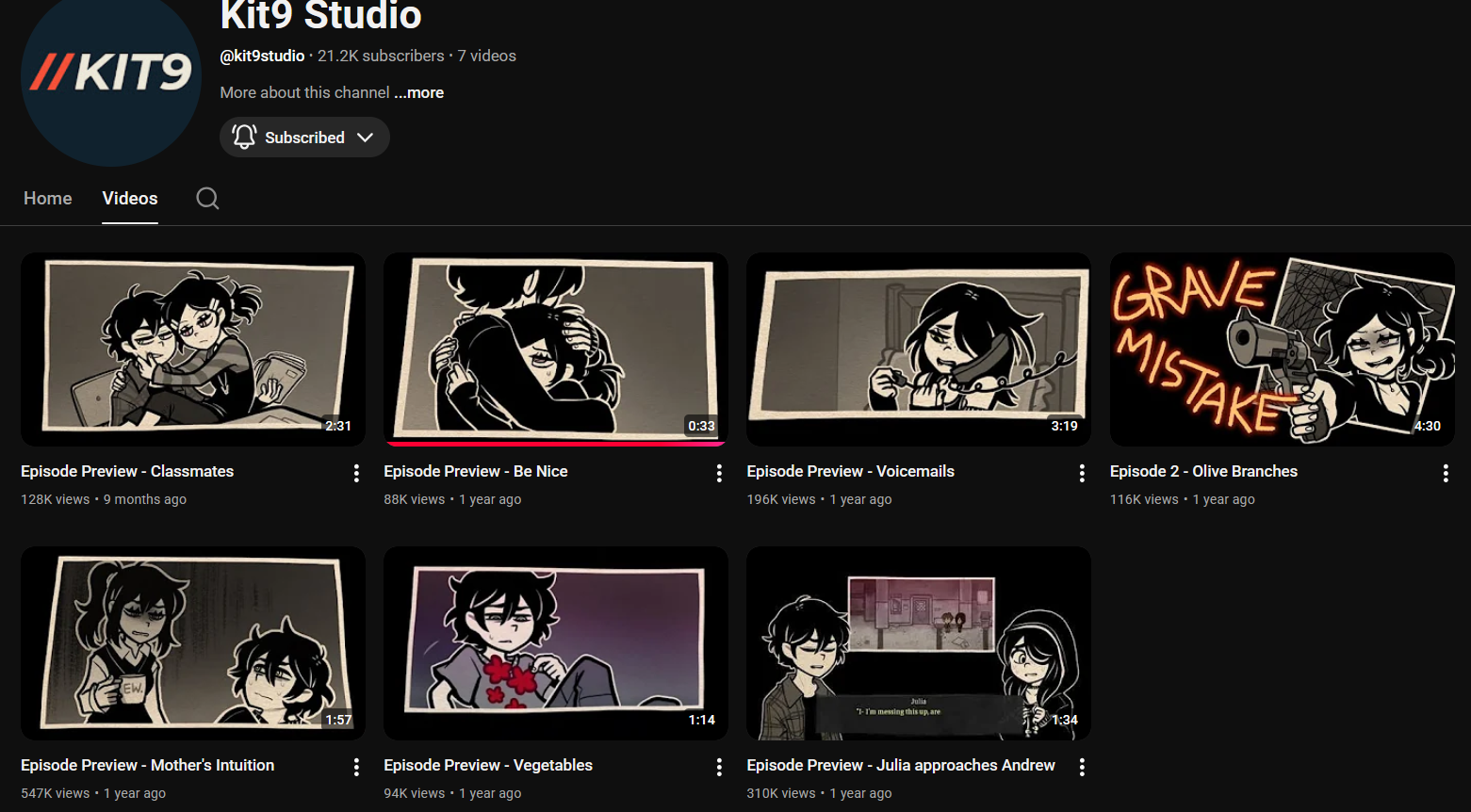Screen dimensions: 1471x812
Task: Click the Kit9 channel avatar logo
Action: (111, 76)
